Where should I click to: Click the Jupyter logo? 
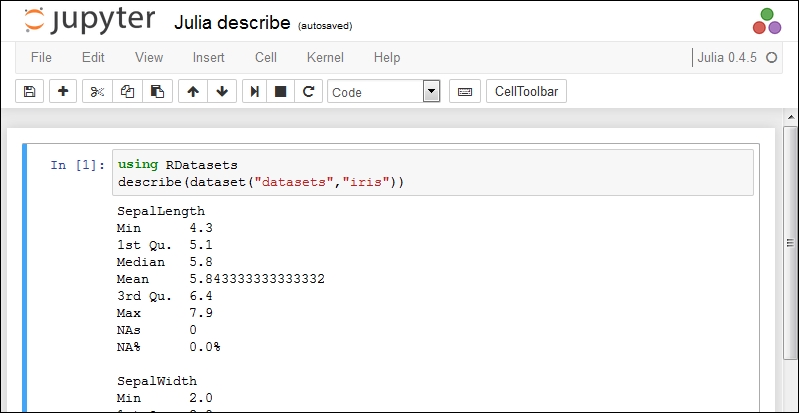pyautogui.click(x=89, y=20)
